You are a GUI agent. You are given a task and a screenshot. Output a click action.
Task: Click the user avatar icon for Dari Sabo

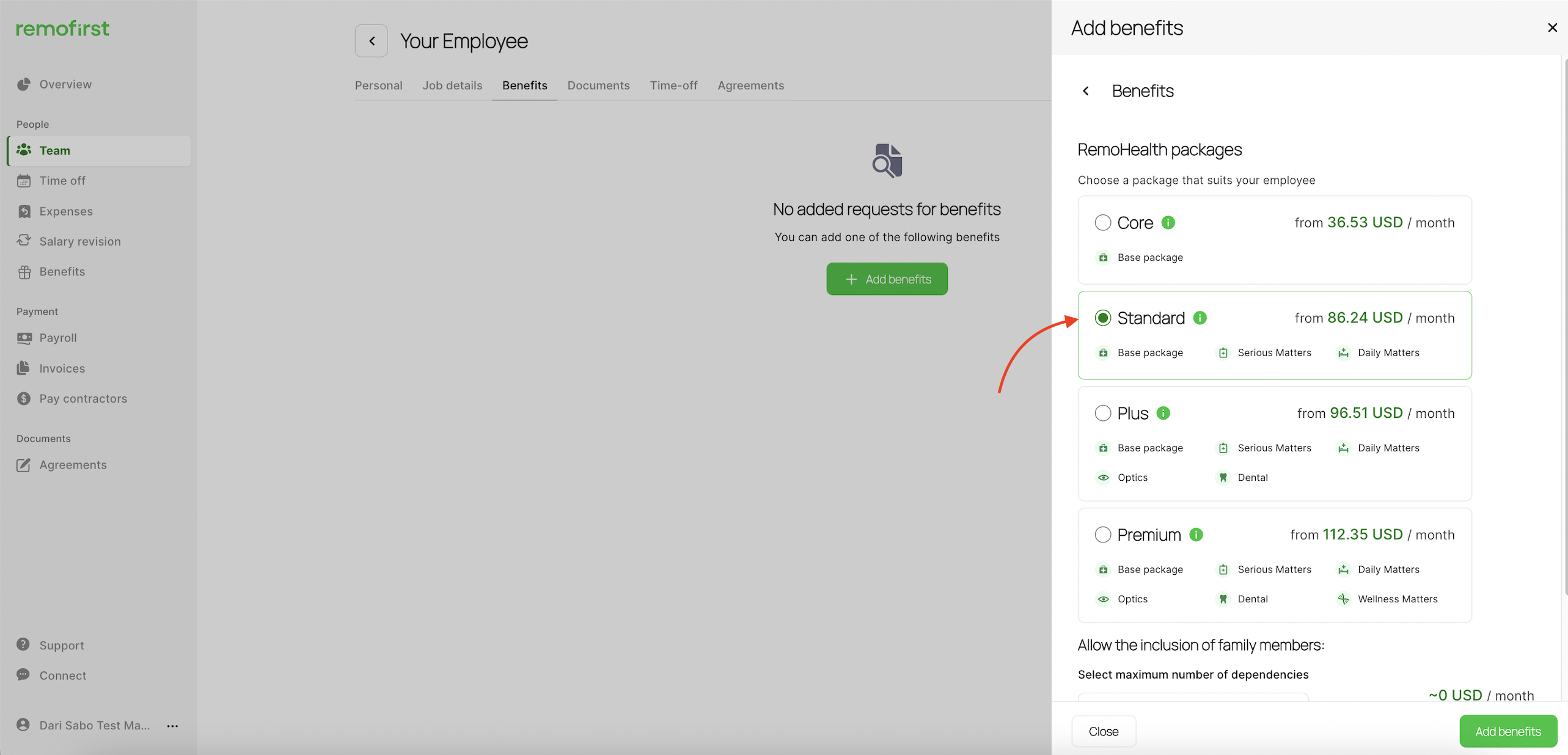click(x=23, y=724)
